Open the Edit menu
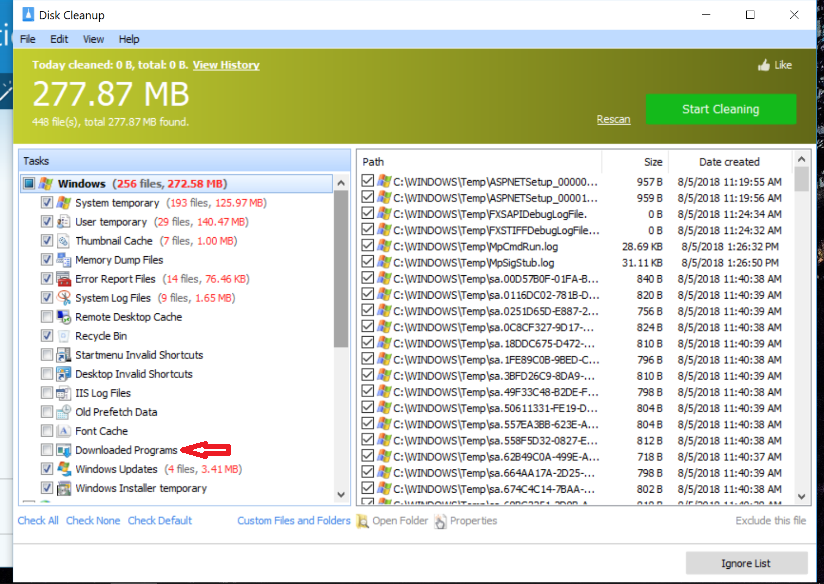The image size is (824, 584). coord(59,39)
